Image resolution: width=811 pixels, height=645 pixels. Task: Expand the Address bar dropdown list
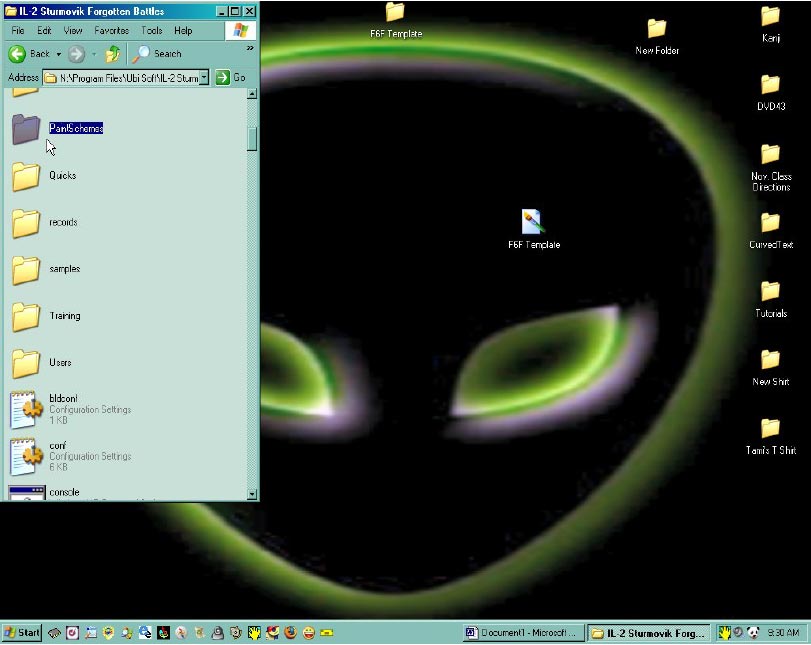(x=204, y=77)
